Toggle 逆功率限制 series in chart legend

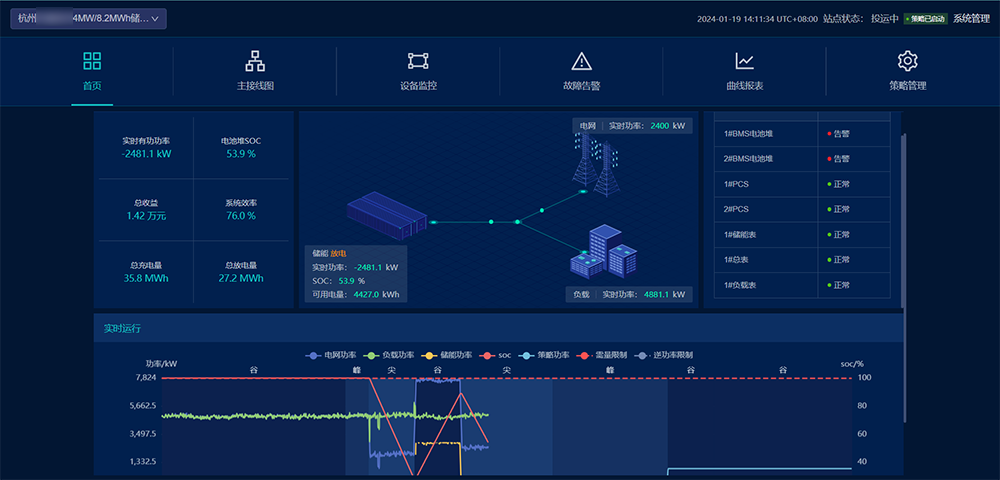tap(665, 355)
